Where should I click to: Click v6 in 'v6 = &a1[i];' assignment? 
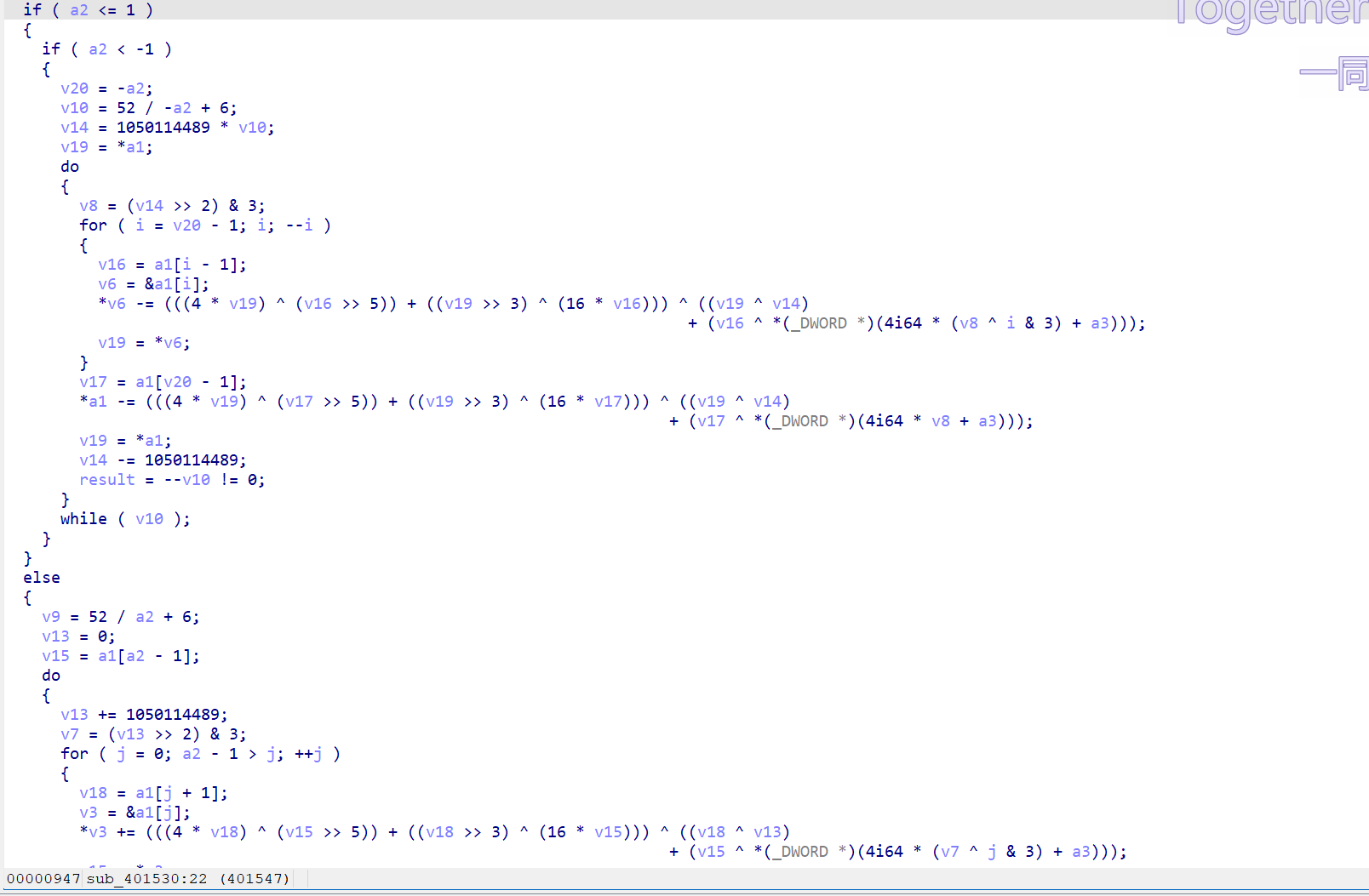coord(107,284)
